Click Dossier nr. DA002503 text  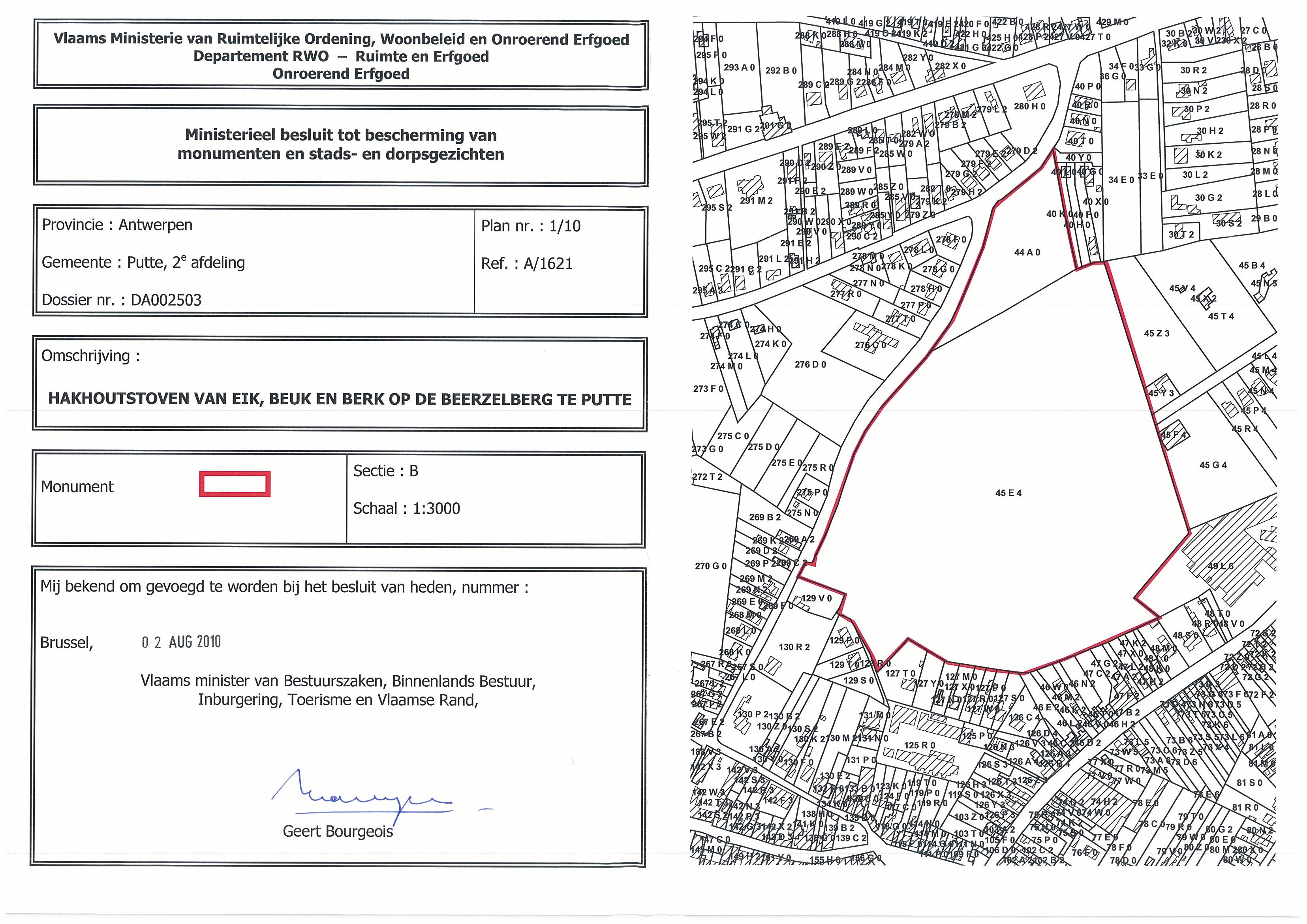pyautogui.click(x=122, y=300)
